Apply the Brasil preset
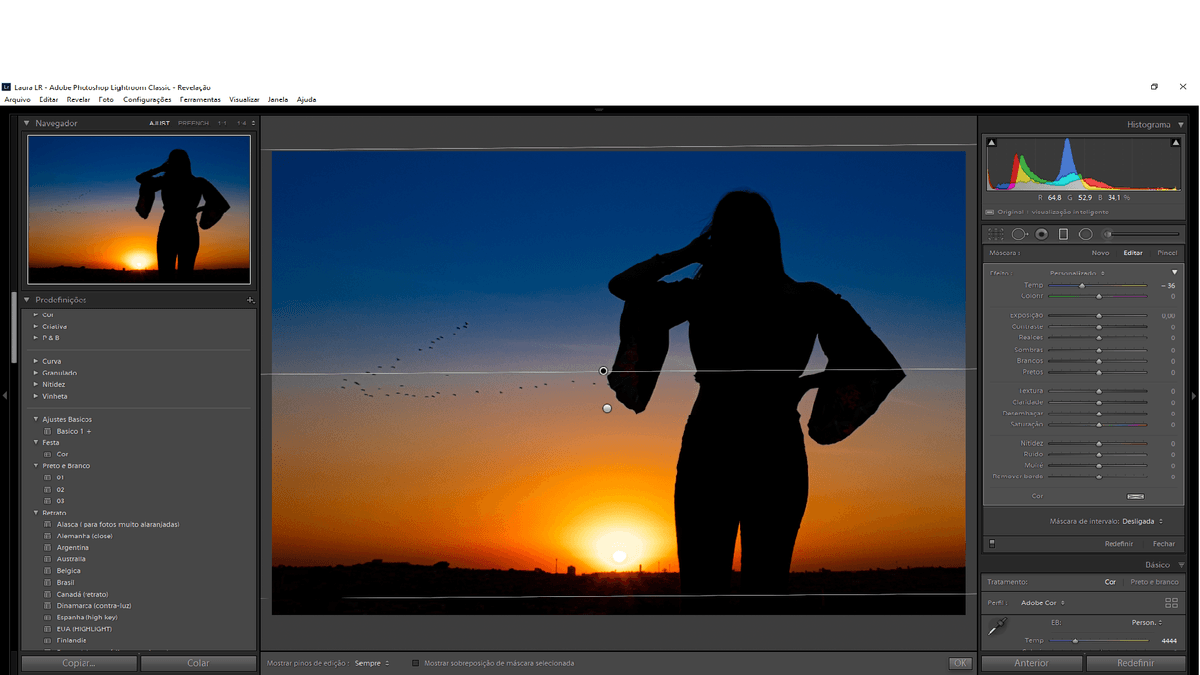This screenshot has height=675, width=1200. [x=65, y=582]
